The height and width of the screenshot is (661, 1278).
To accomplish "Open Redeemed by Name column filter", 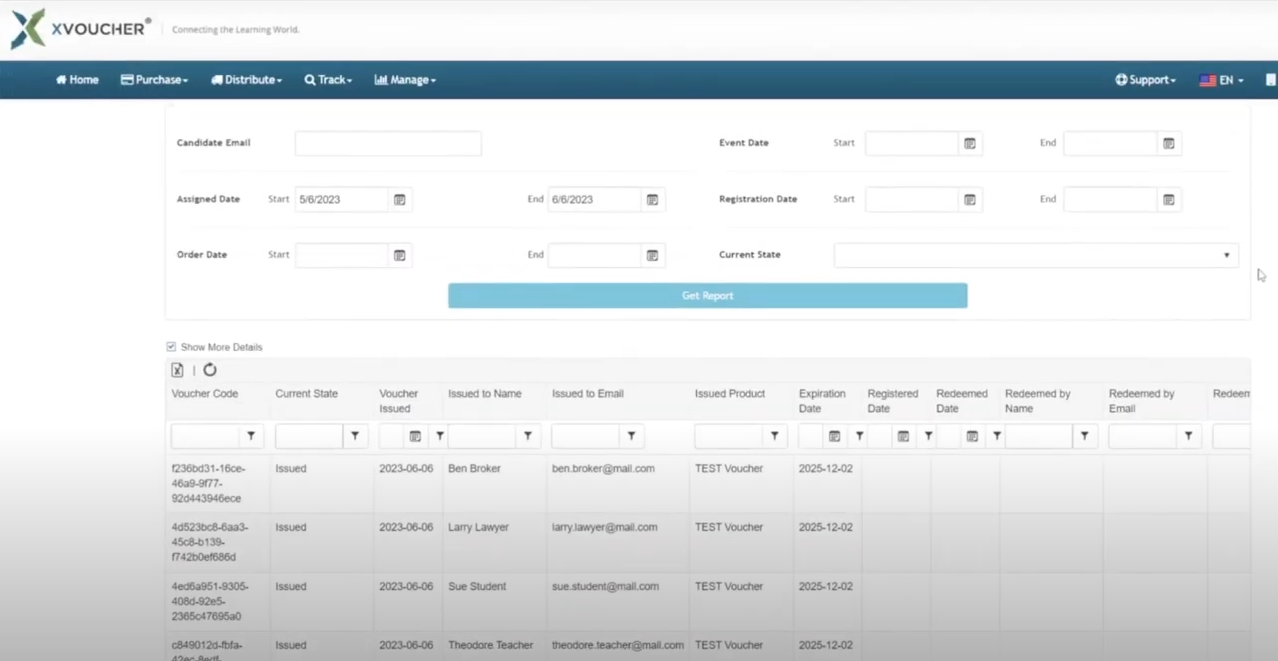I will (1085, 436).
